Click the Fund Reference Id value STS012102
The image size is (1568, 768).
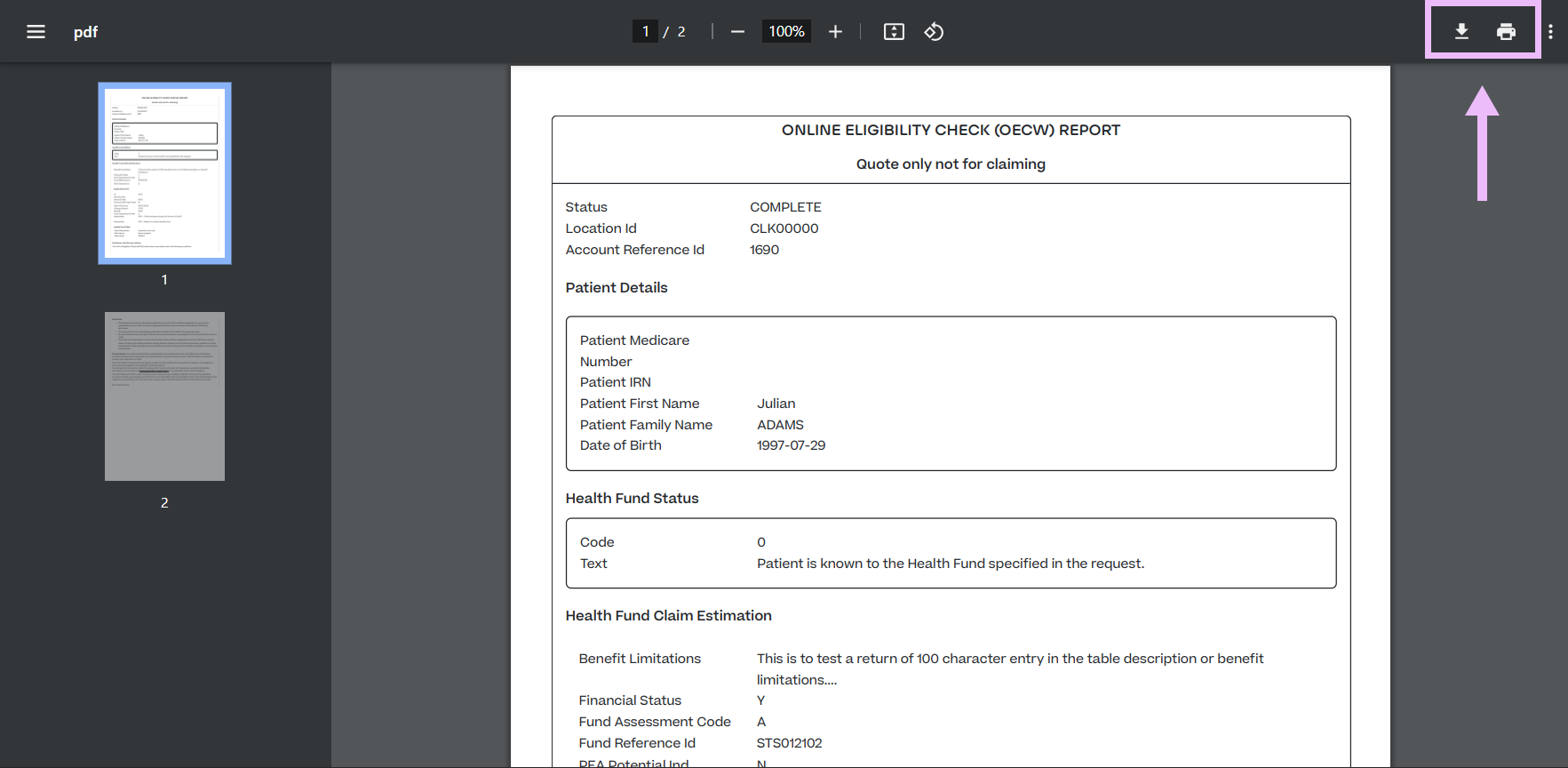tap(789, 743)
